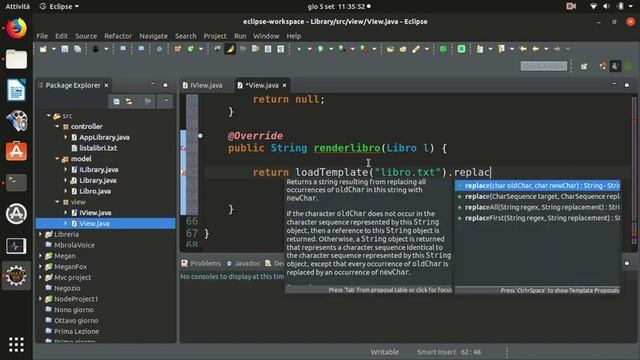Click the Debug bug icon in toolbar
This screenshot has width=640, height=360.
coord(300,49)
